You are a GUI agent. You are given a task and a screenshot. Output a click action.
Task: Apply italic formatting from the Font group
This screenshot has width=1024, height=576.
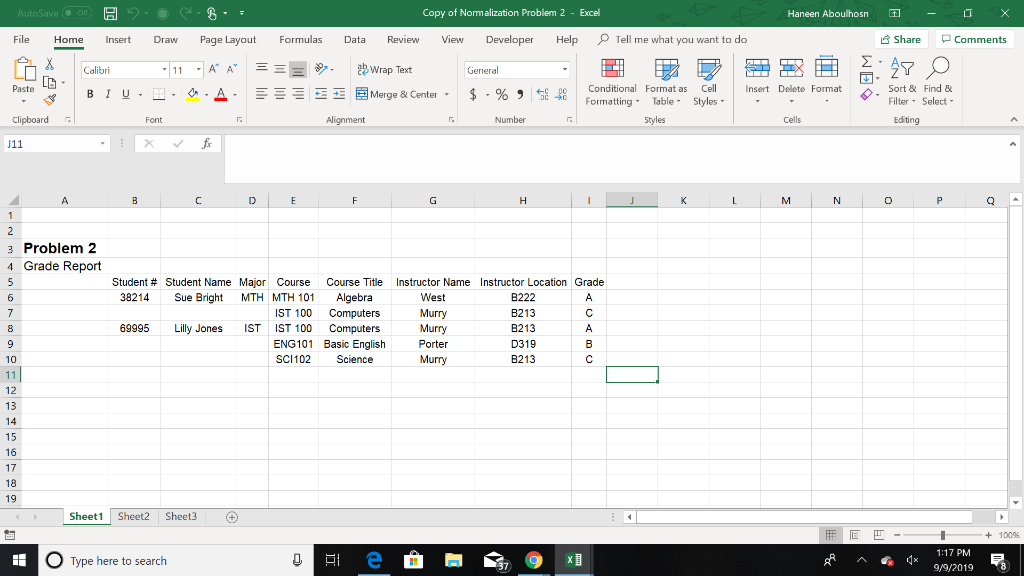pyautogui.click(x=107, y=92)
